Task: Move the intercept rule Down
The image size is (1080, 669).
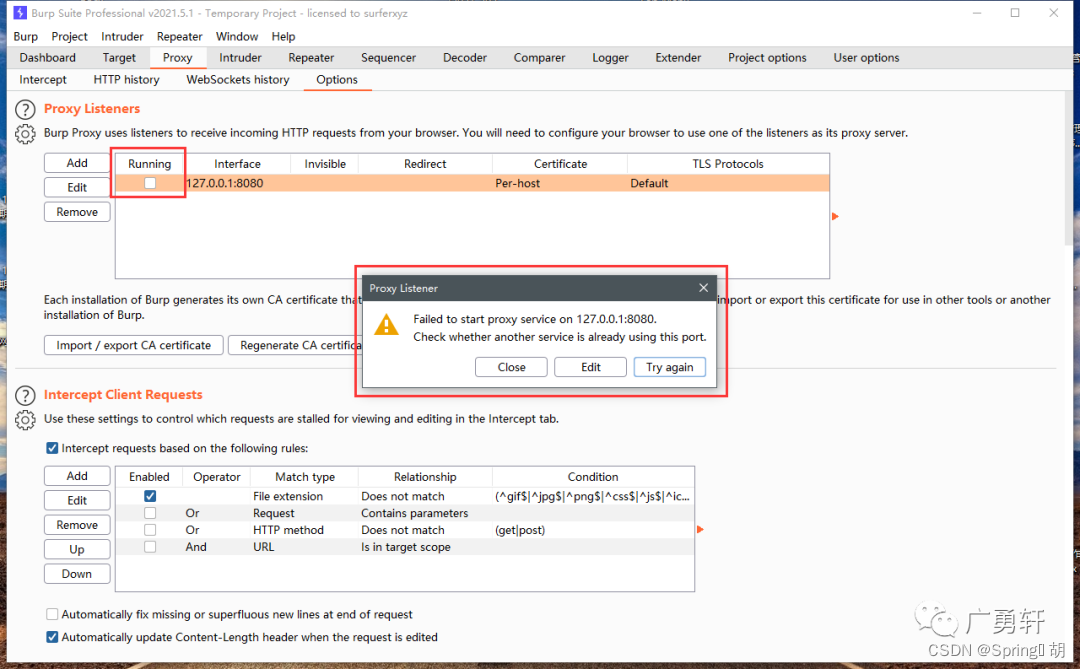Action: (x=77, y=574)
